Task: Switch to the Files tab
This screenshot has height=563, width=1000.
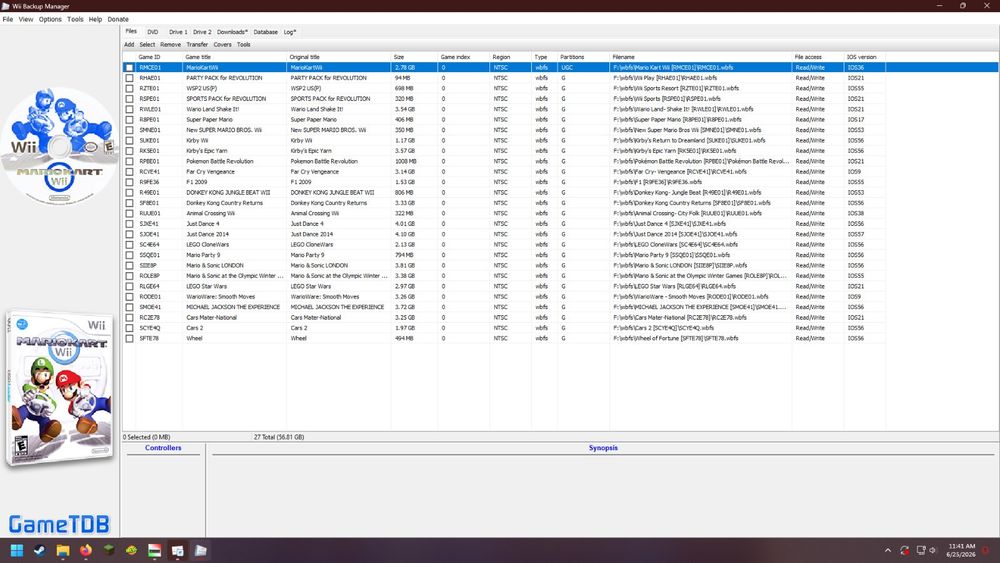Action: coord(131,31)
